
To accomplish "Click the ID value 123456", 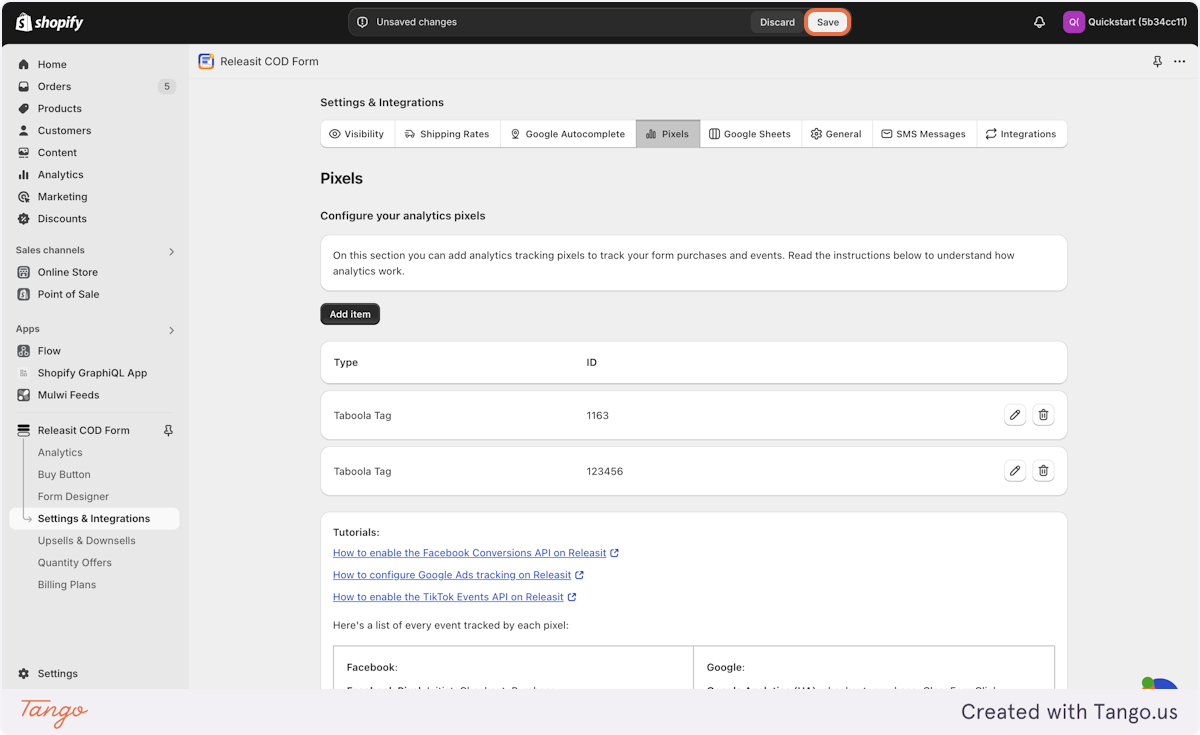I will pyautogui.click(x=605, y=471).
